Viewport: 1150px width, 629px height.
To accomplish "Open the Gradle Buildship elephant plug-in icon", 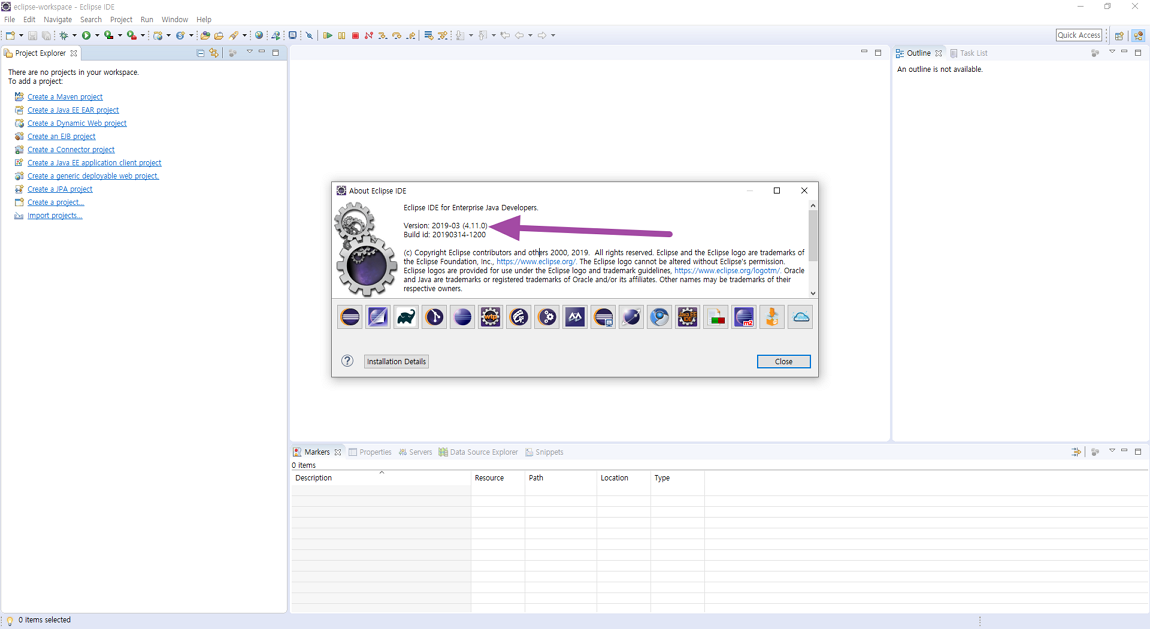I will pyautogui.click(x=406, y=317).
